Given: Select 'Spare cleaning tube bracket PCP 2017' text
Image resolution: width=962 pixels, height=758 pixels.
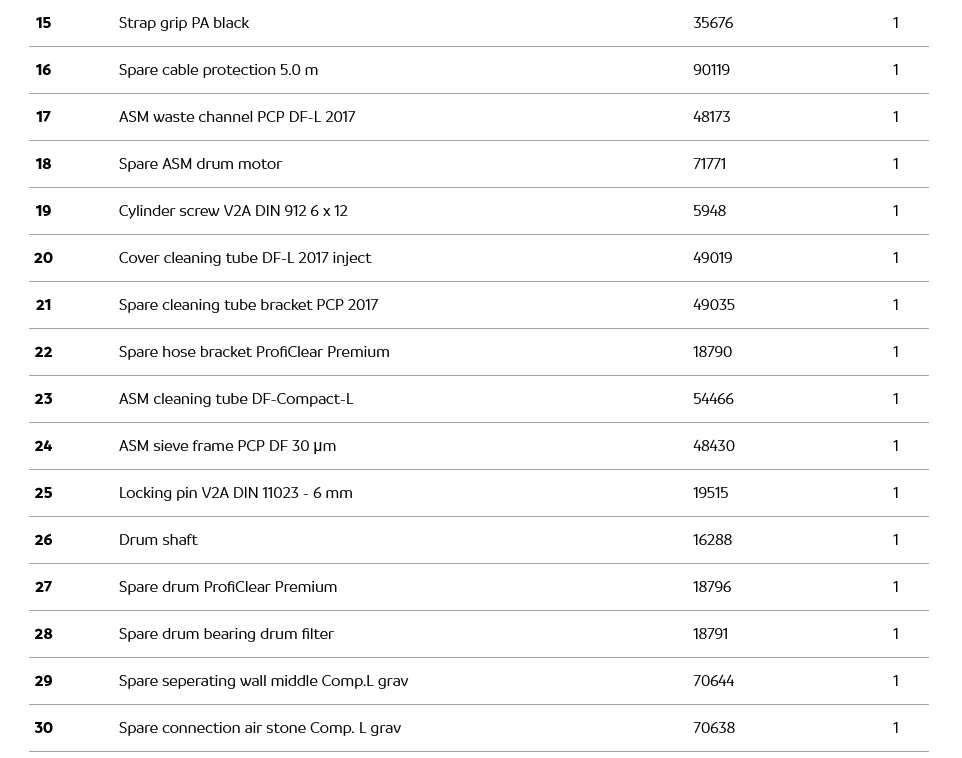Looking at the screenshot, I should point(248,305).
